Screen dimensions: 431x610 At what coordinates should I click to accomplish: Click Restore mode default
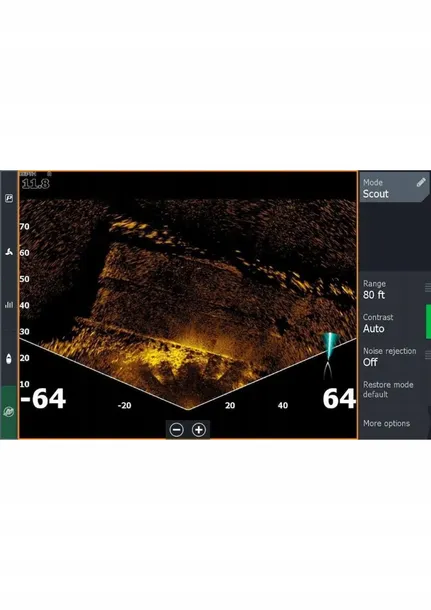click(388, 389)
